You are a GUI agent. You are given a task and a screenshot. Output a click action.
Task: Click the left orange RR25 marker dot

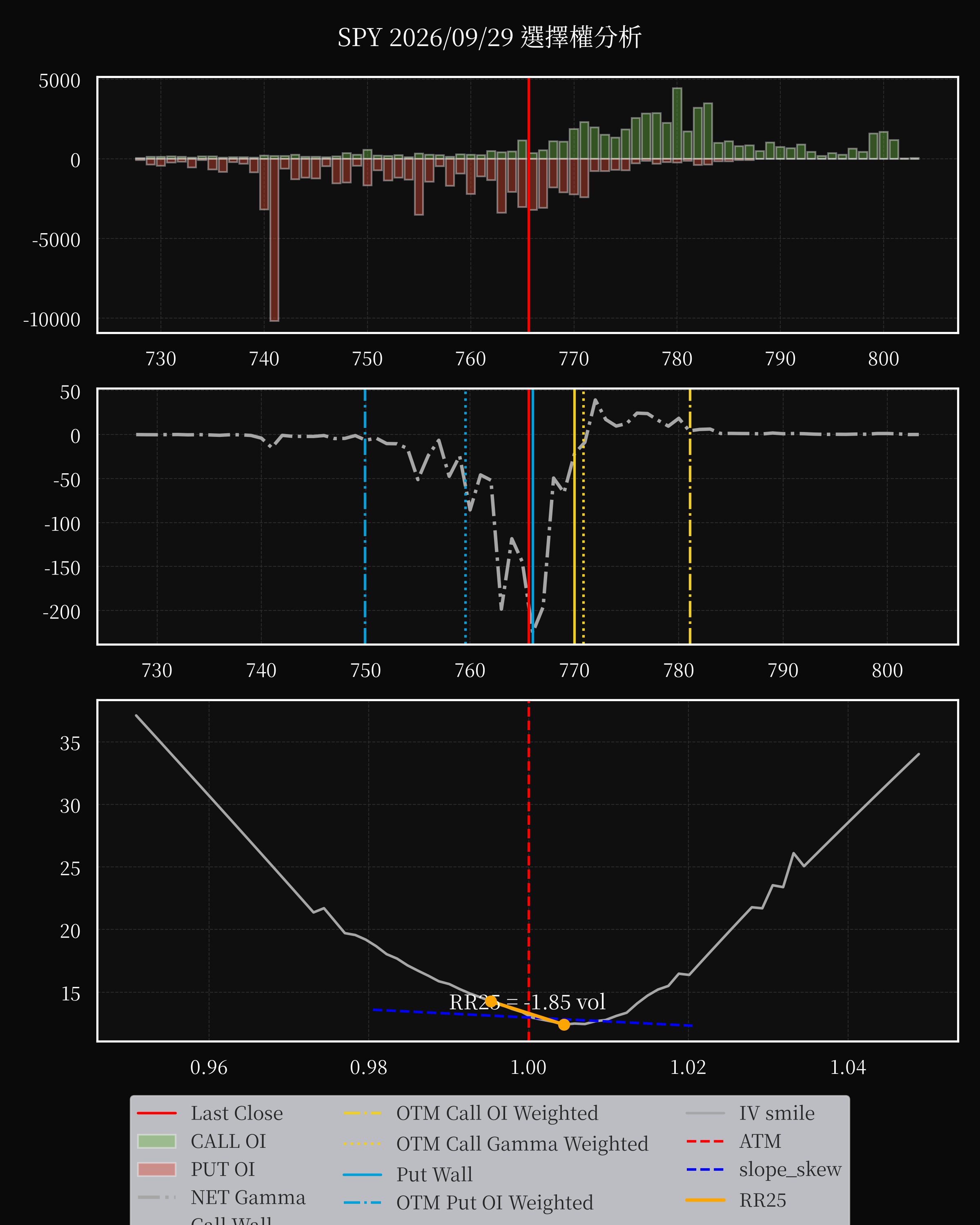(491, 1001)
